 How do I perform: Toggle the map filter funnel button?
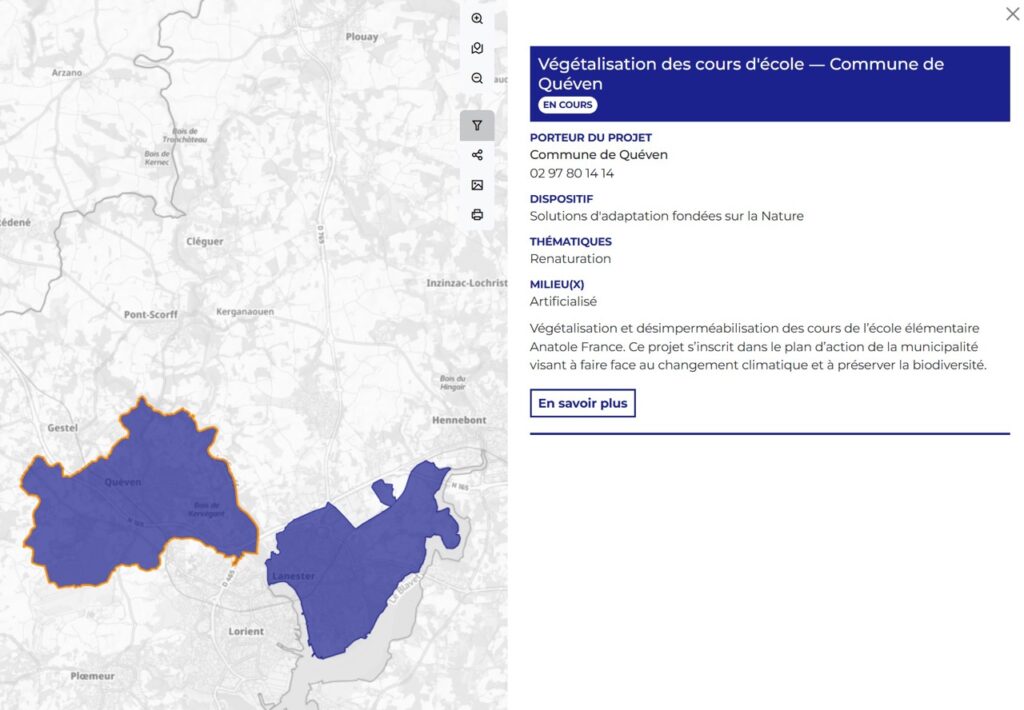coord(477,126)
